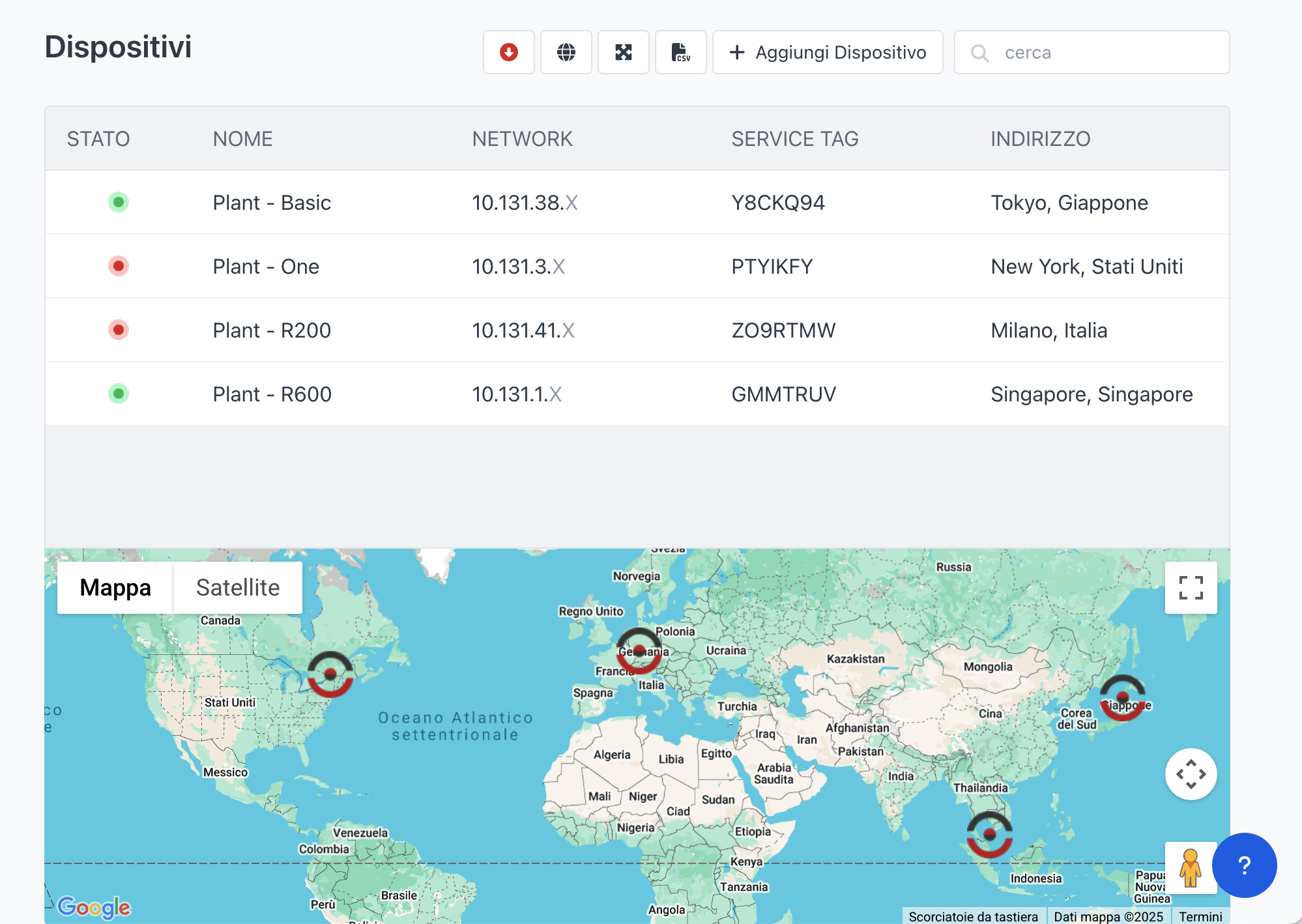The height and width of the screenshot is (924, 1302).
Task: Click the New York map marker
Action: click(x=330, y=674)
